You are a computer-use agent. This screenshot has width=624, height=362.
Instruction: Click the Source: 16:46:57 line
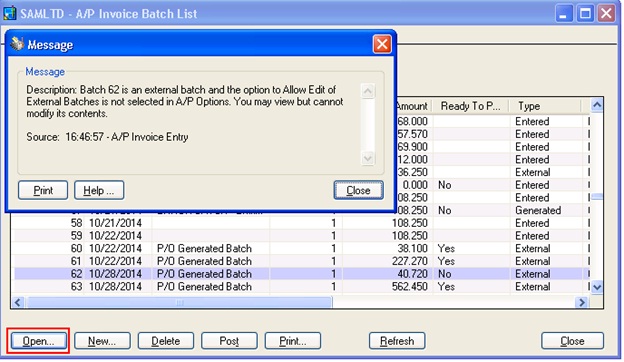point(107,137)
